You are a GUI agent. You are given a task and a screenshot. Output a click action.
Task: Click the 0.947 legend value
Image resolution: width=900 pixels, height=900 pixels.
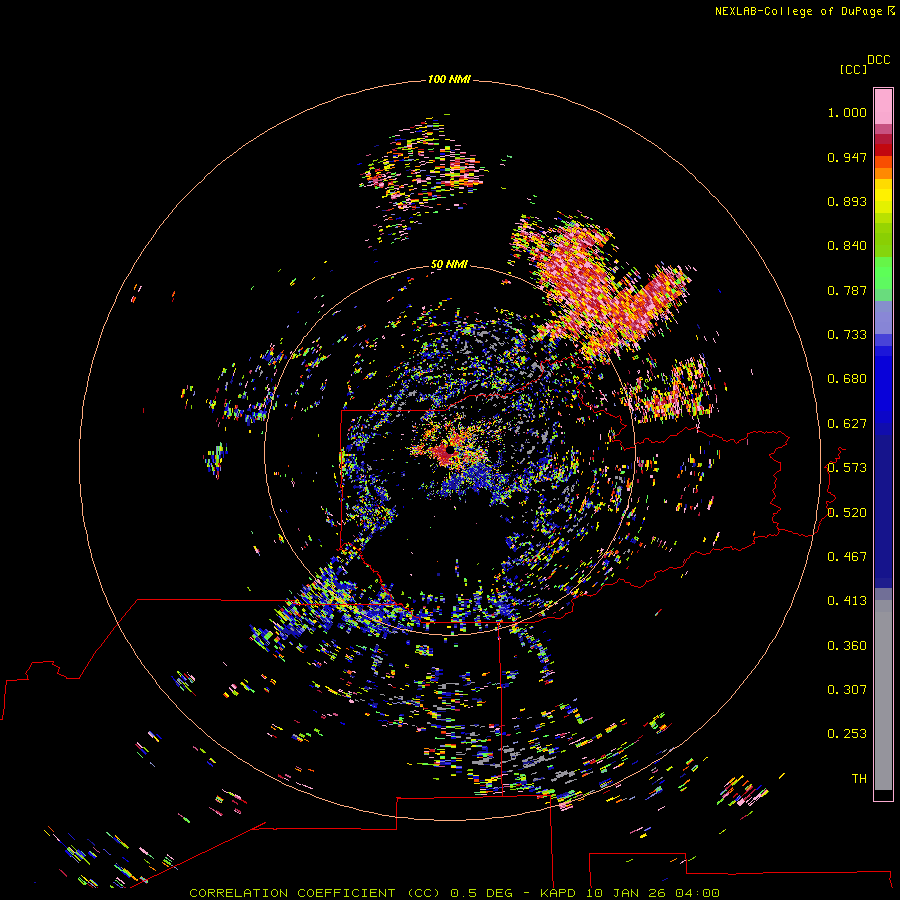pyautogui.click(x=847, y=157)
